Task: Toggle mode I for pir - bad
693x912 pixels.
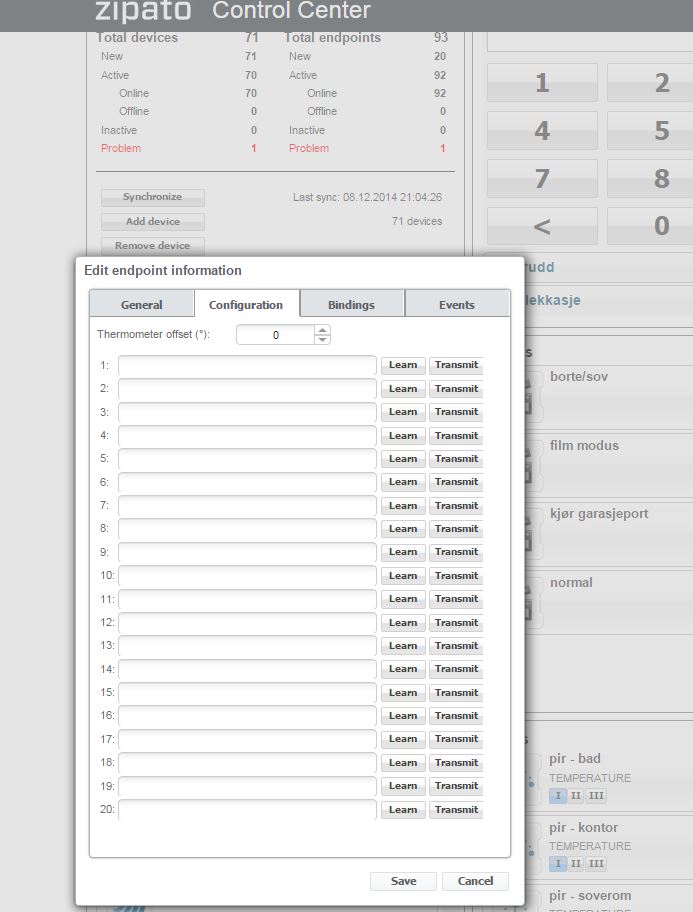Action: tap(559, 796)
